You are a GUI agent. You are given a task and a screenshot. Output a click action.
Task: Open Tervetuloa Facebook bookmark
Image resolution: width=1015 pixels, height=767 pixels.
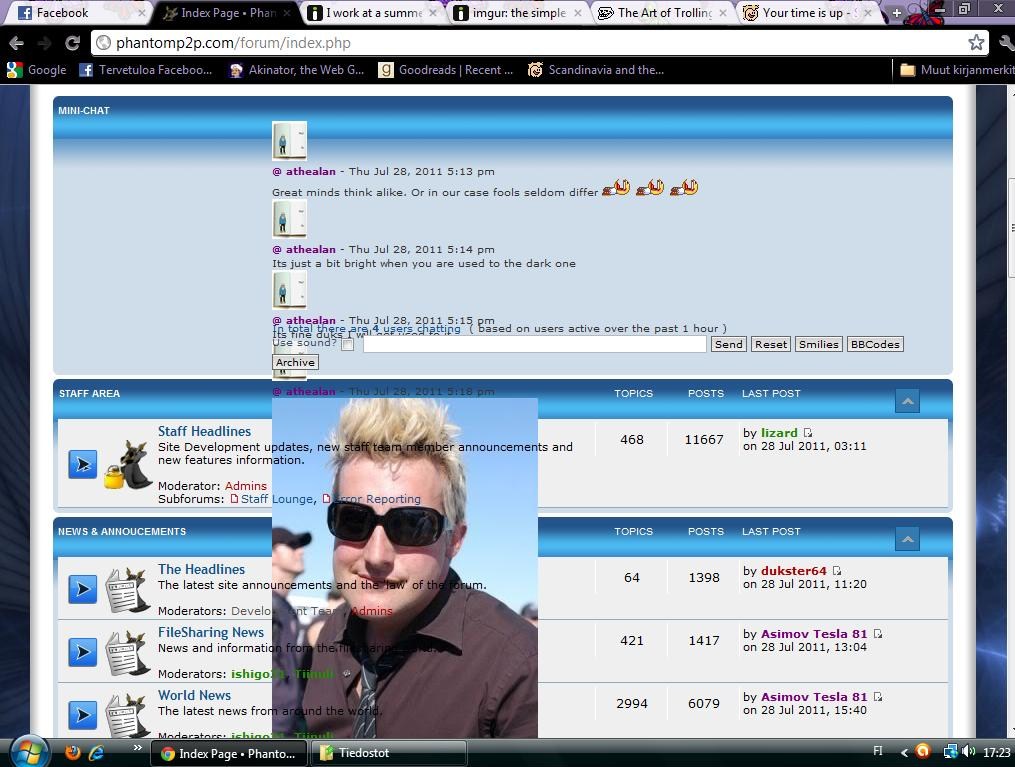coord(146,70)
